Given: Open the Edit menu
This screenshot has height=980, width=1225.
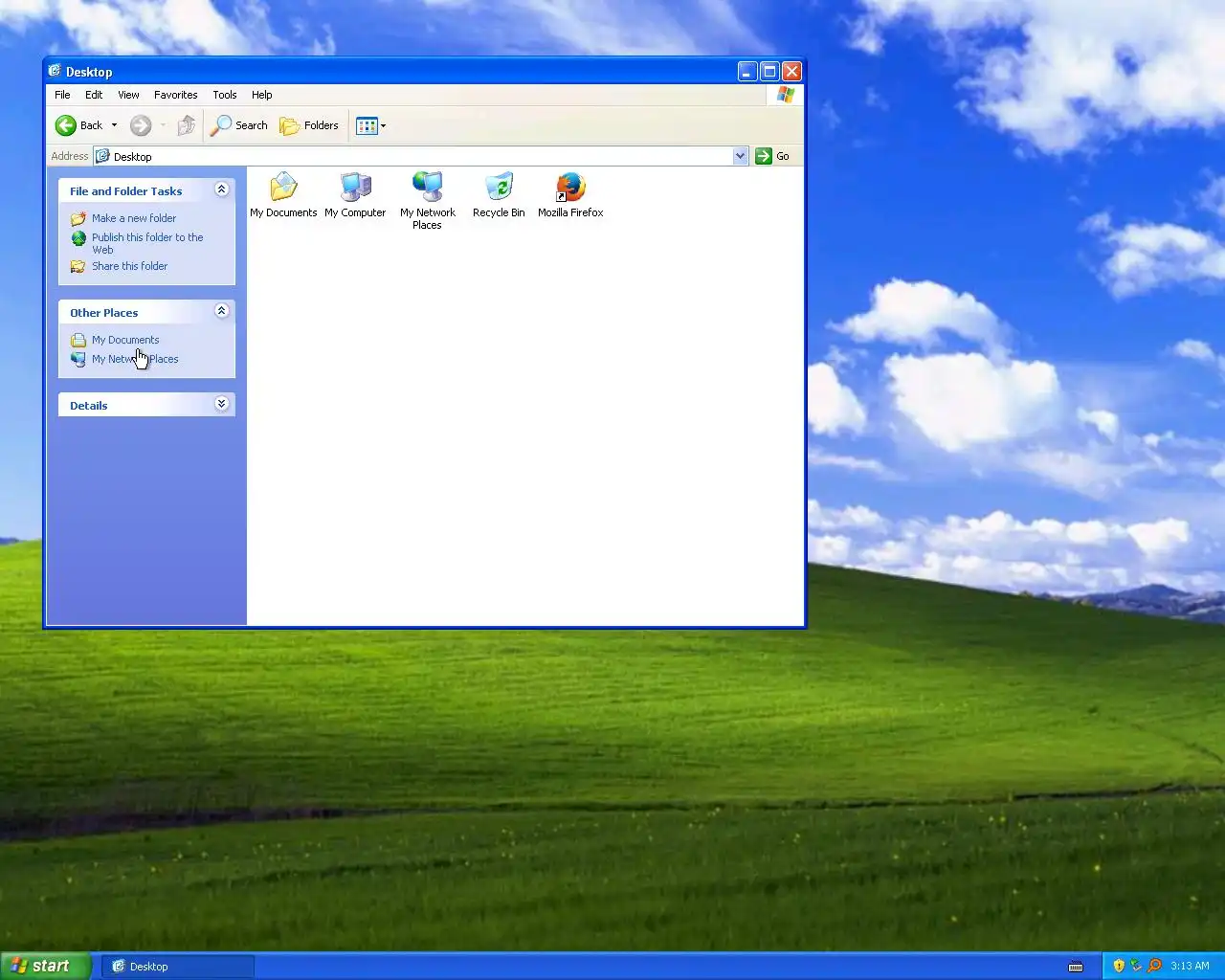Looking at the screenshot, I should click(94, 95).
